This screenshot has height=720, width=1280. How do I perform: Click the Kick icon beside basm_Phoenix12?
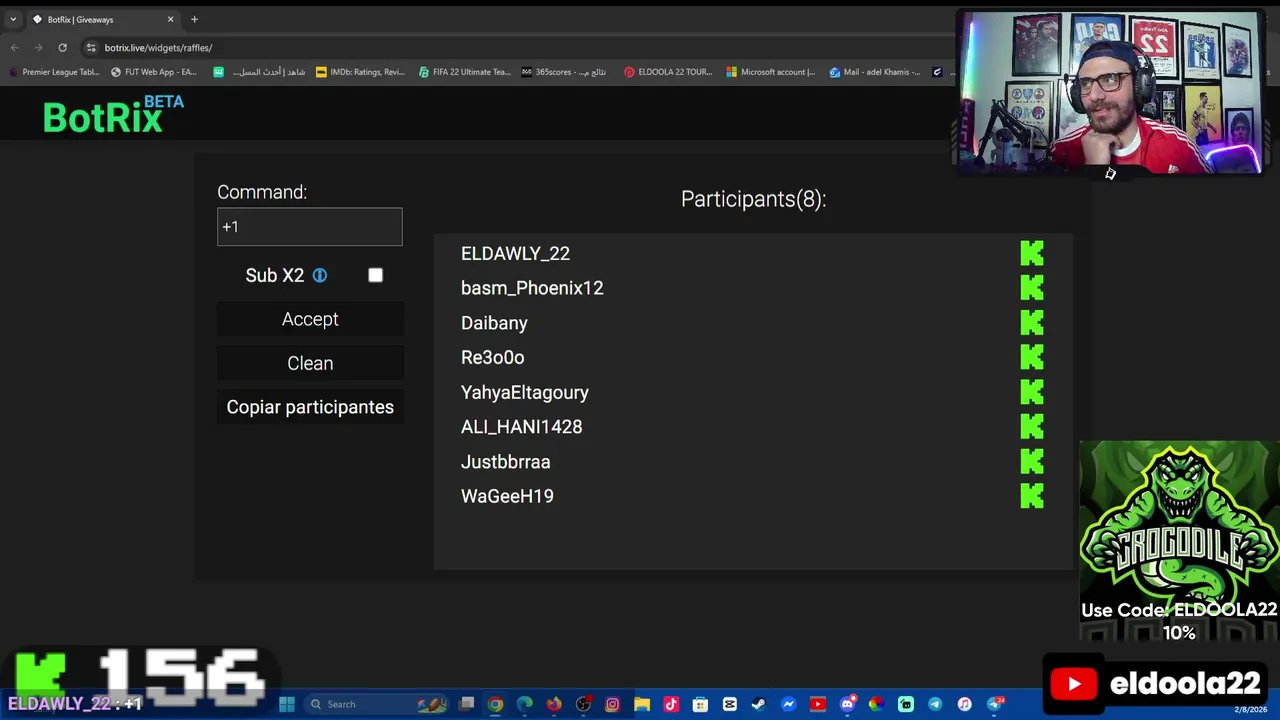click(1032, 288)
